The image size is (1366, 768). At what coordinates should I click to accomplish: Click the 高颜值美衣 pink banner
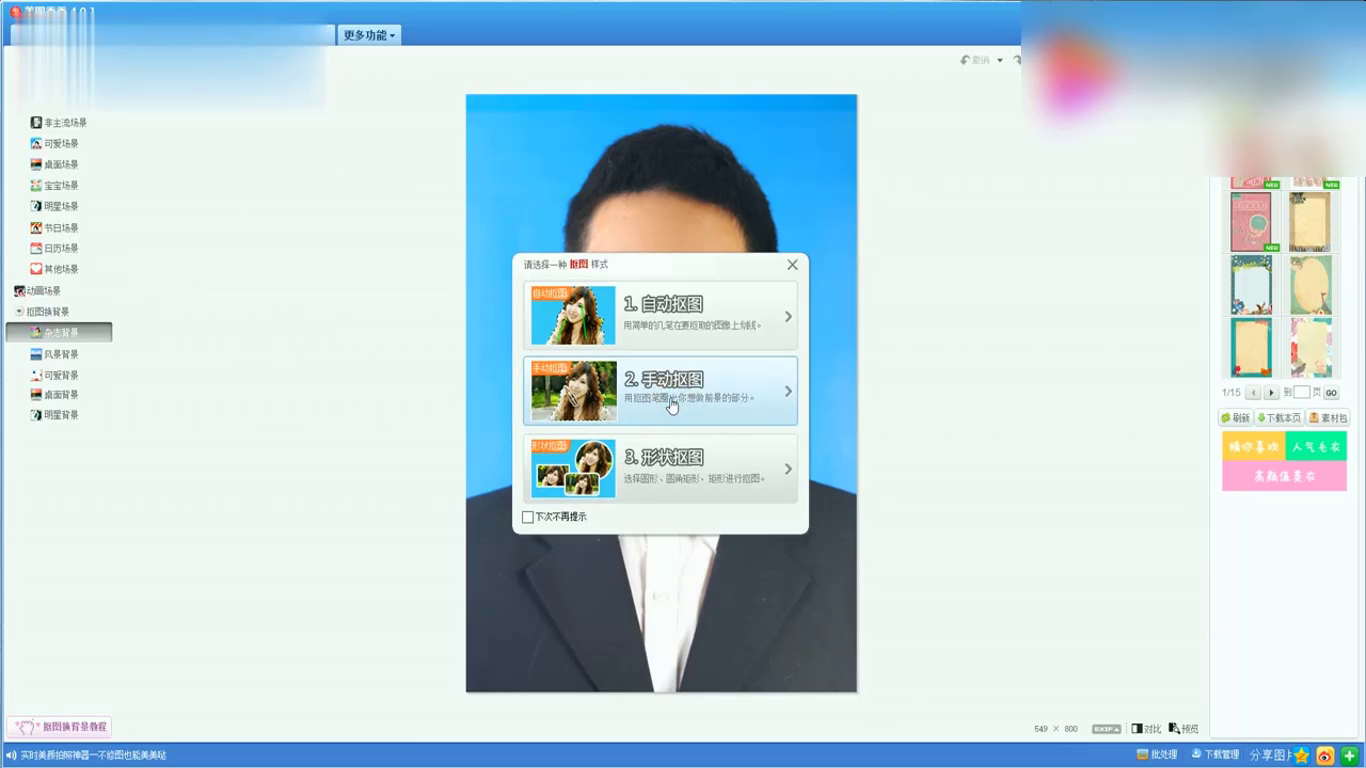[1284, 476]
